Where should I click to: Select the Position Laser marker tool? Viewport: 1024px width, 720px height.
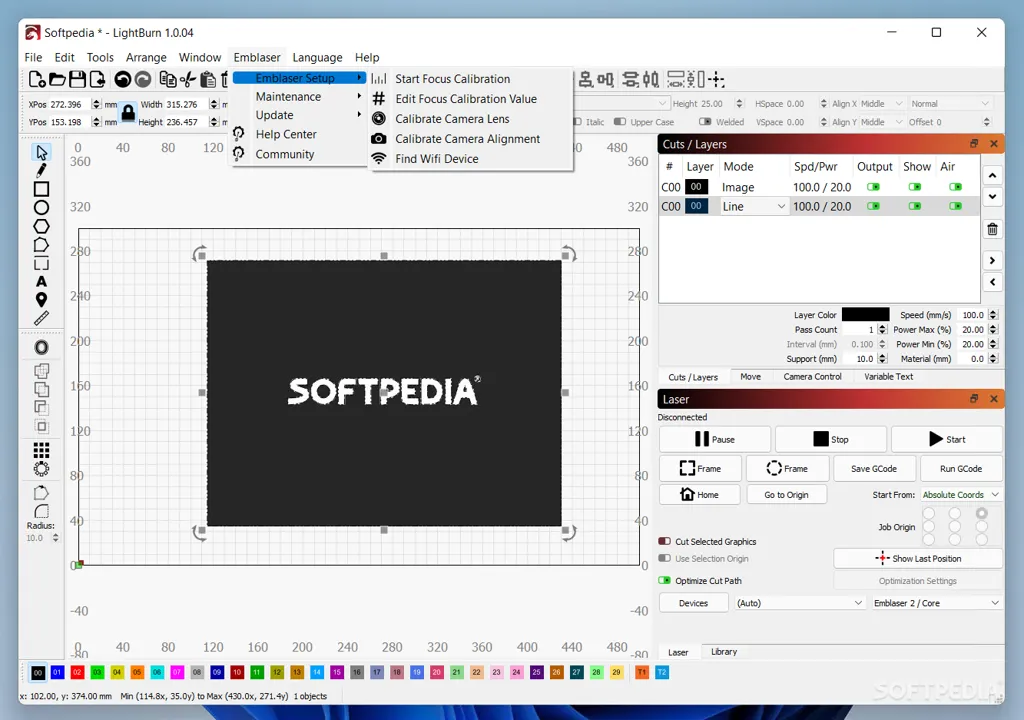click(x=41, y=300)
